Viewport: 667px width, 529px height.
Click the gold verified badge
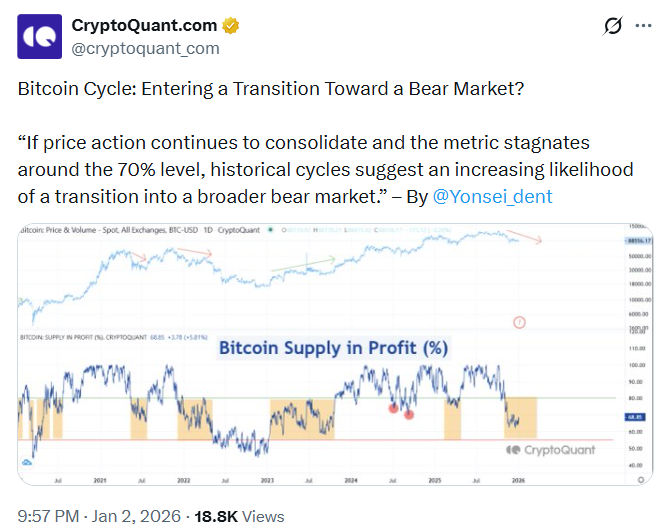pyautogui.click(x=225, y=24)
